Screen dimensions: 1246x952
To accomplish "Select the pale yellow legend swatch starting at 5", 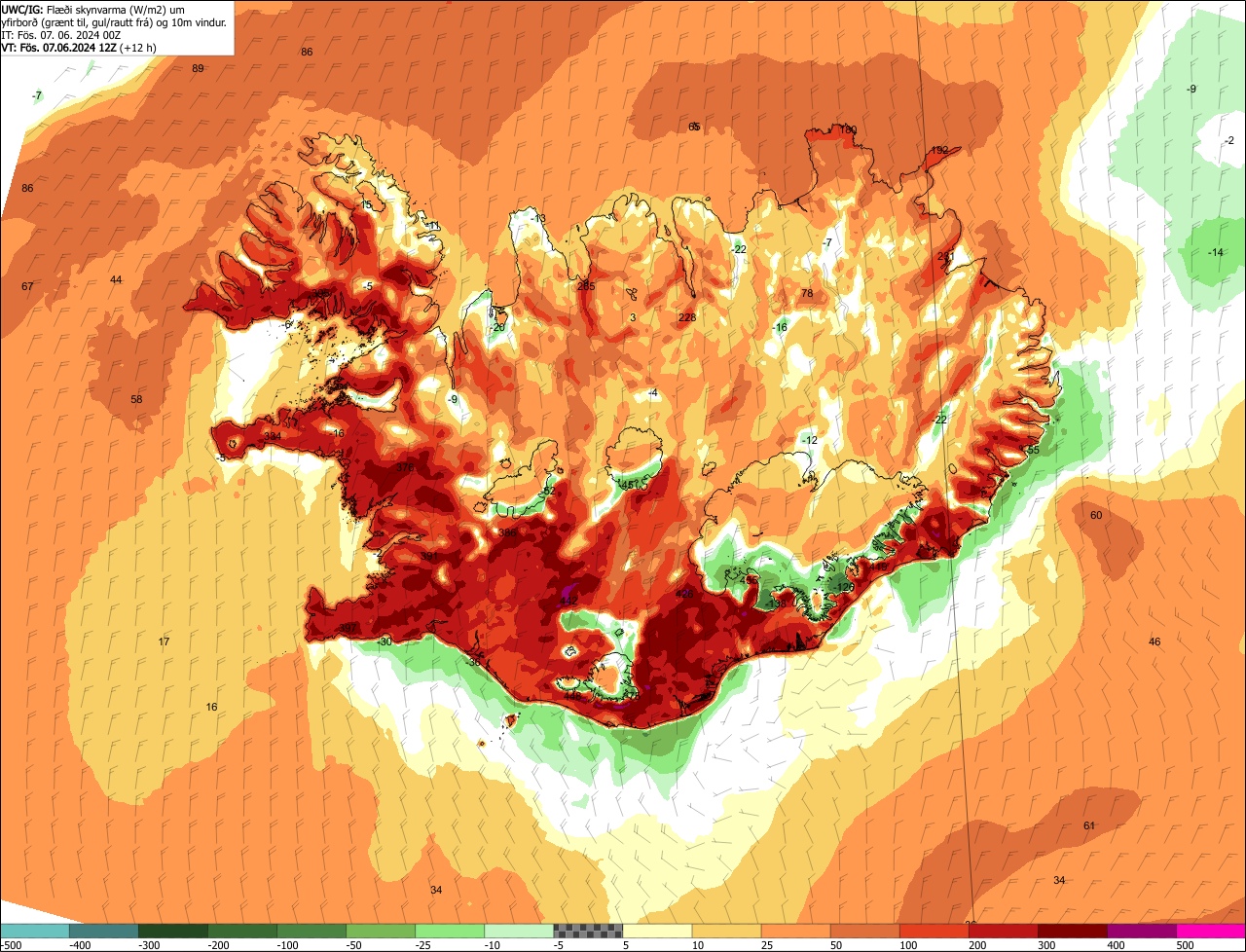I will click(657, 931).
